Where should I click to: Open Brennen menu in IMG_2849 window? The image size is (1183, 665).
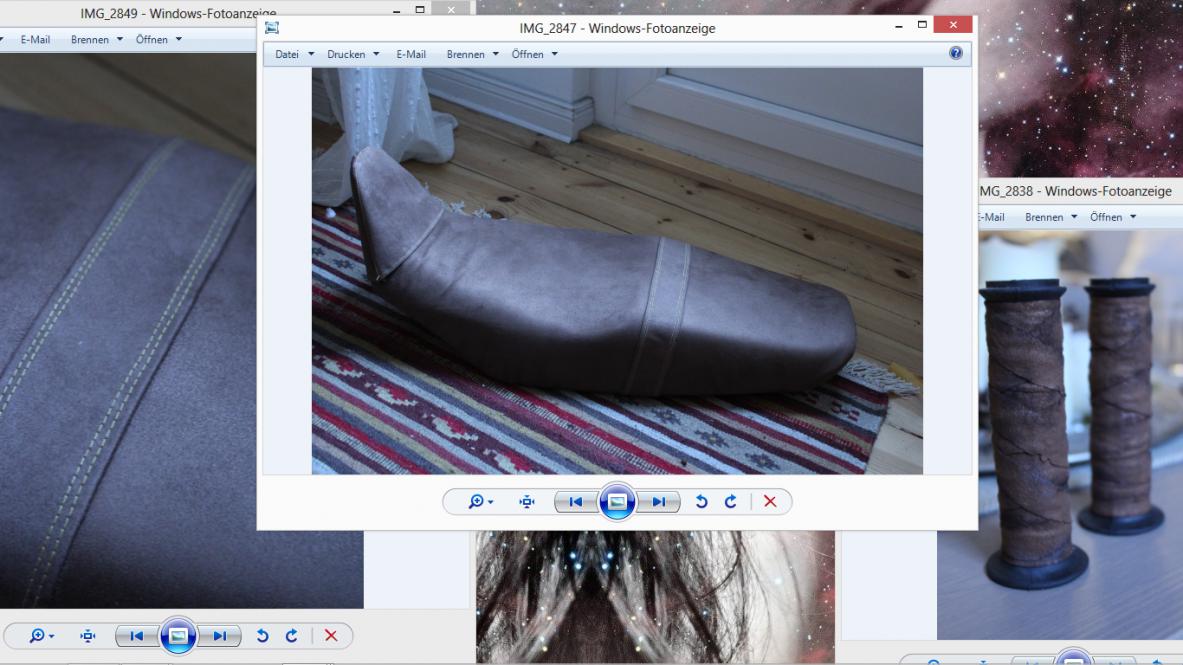click(x=96, y=40)
